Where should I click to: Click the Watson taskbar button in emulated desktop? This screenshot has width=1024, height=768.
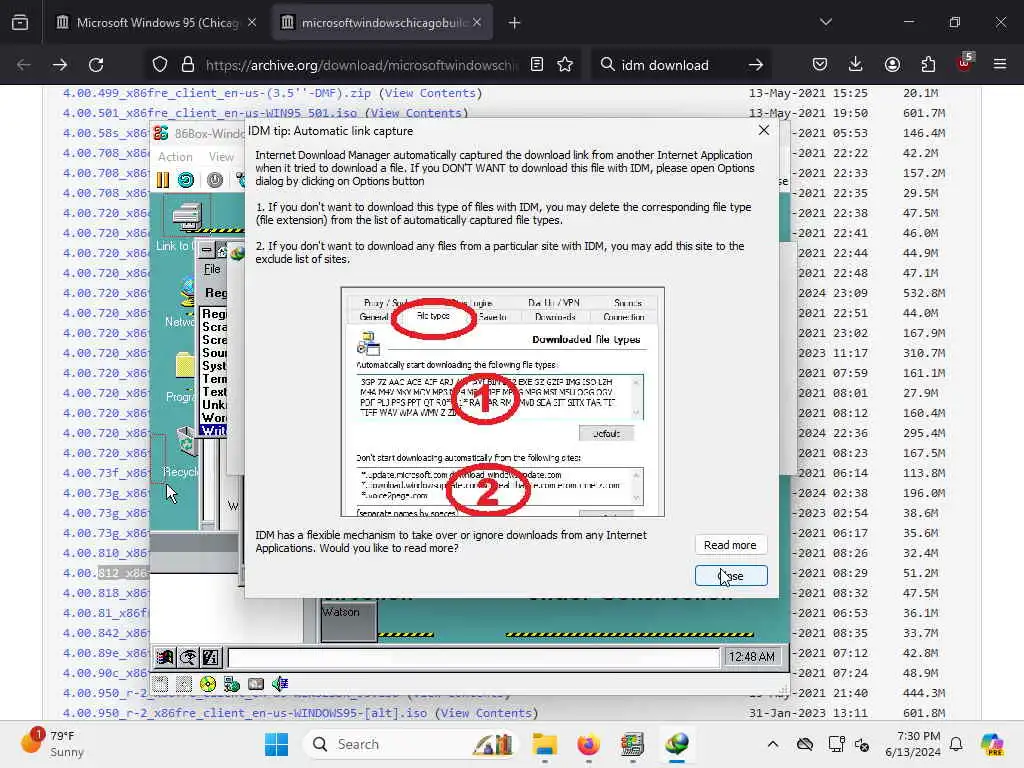pyautogui.click(x=349, y=622)
